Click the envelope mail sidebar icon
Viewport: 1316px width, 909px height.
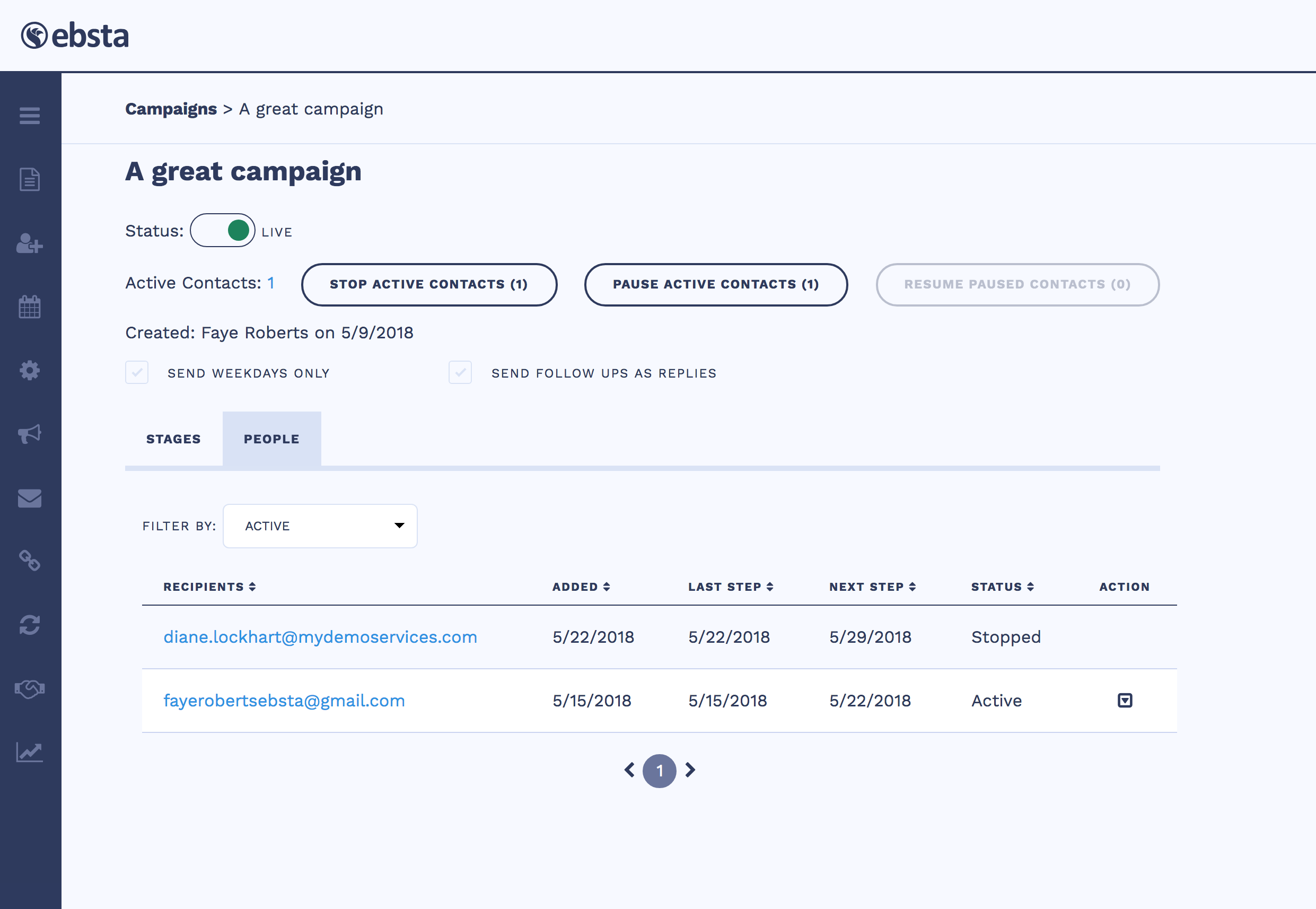(30, 499)
